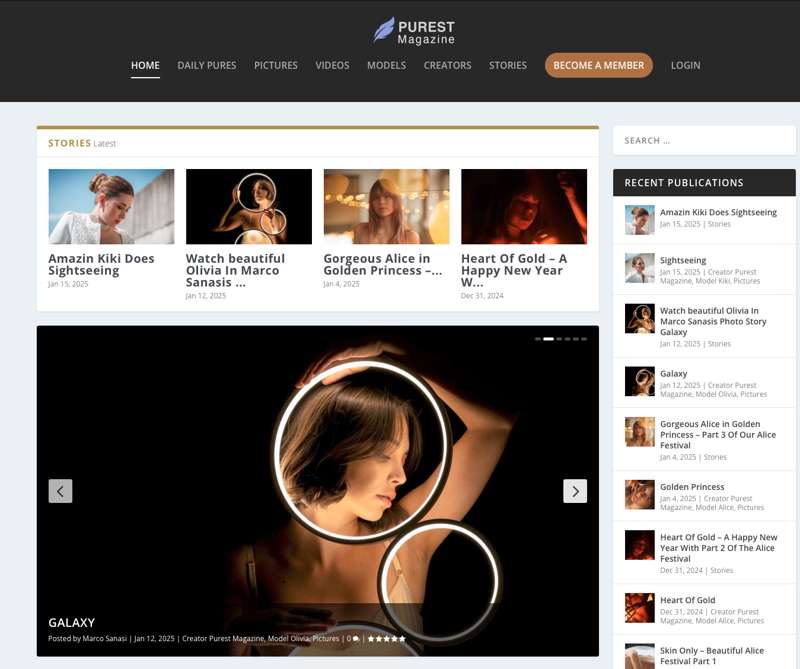Open the Gorgeous Alice in Golden Princess card image
The height and width of the screenshot is (669, 800).
[387, 207]
